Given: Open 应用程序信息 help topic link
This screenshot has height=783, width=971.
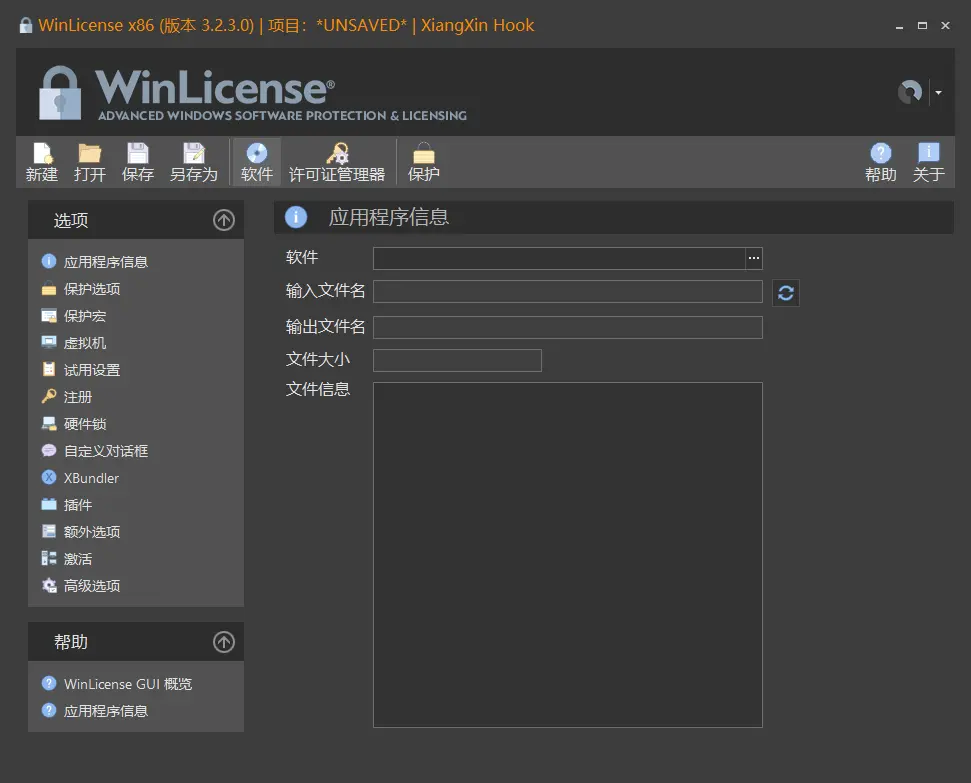Looking at the screenshot, I should coord(95,711).
